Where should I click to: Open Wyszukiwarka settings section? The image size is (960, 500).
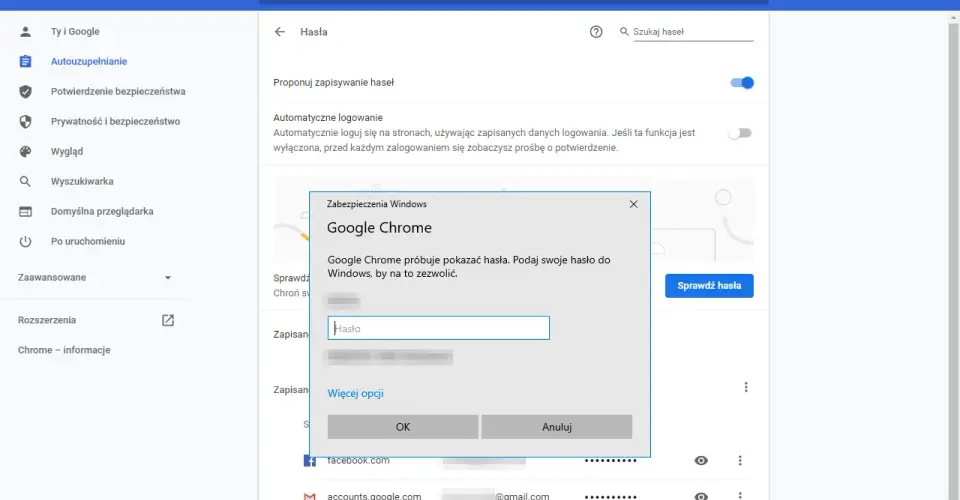tap(82, 181)
